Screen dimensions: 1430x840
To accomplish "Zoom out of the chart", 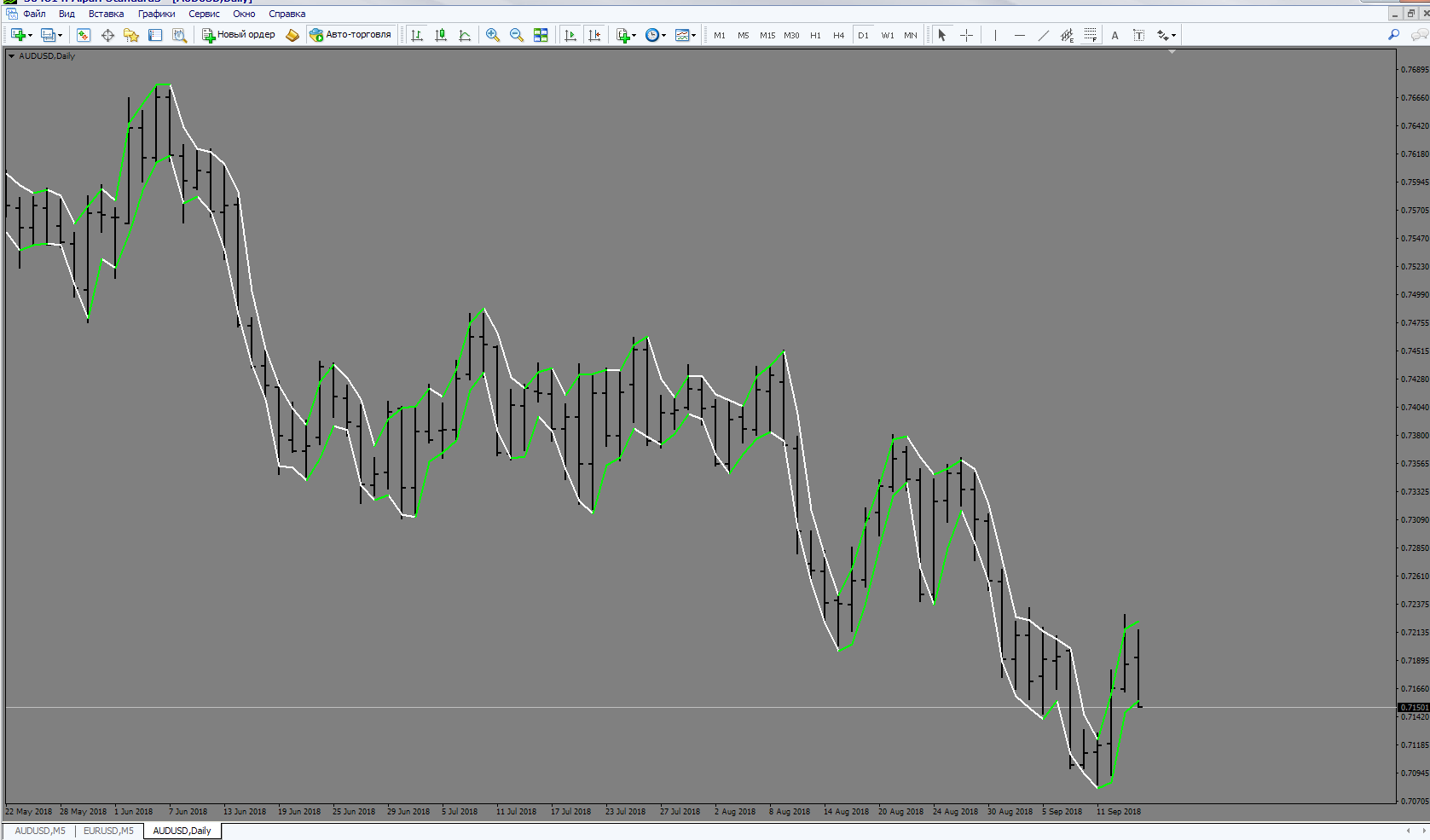I will tap(517, 35).
